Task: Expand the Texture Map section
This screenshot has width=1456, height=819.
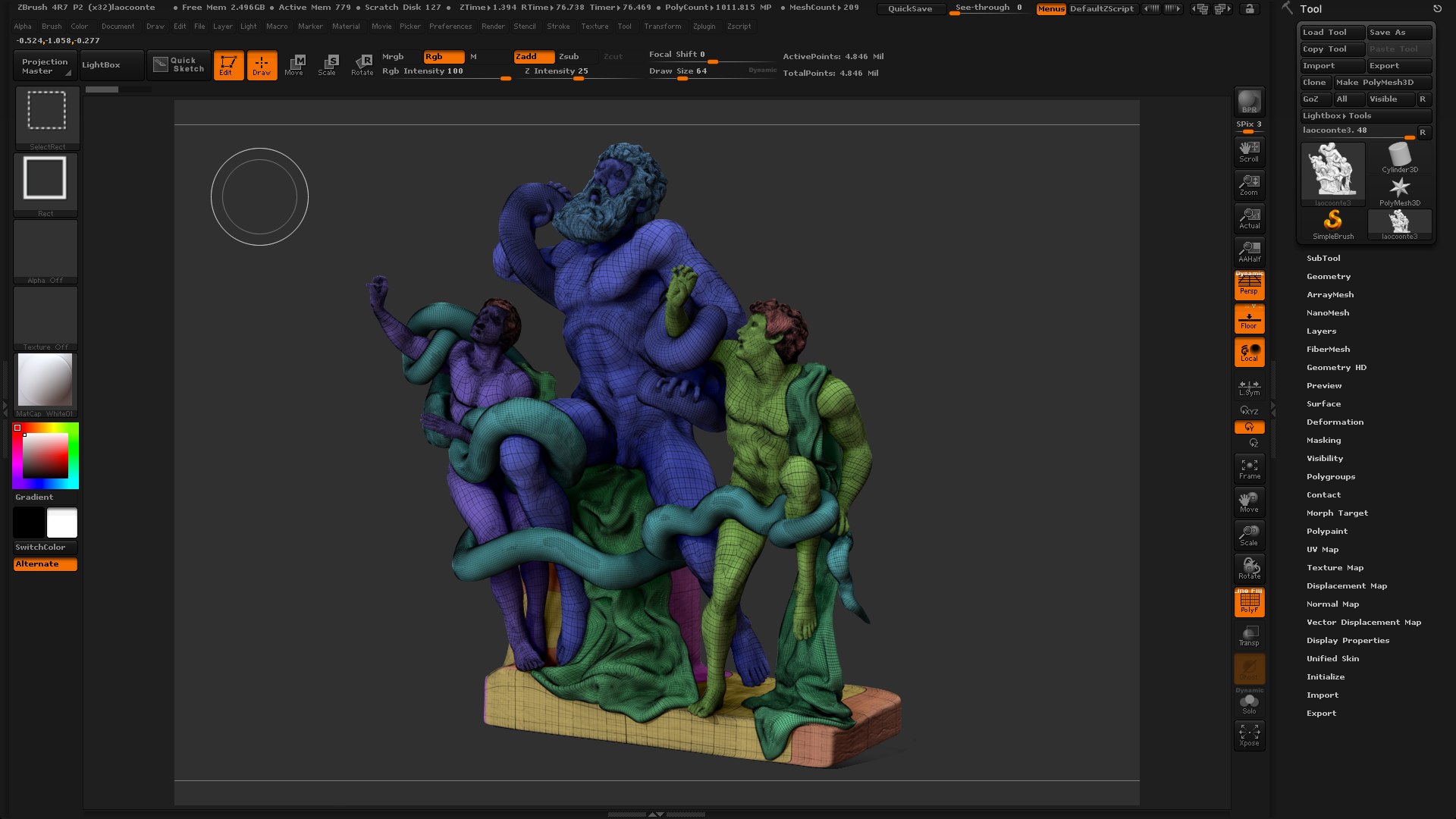Action: coord(1335,567)
